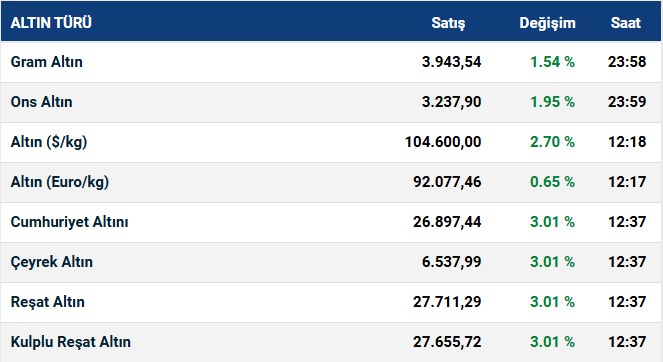Click the 2.70 % change value
The height and width of the screenshot is (362, 663).
click(552, 142)
